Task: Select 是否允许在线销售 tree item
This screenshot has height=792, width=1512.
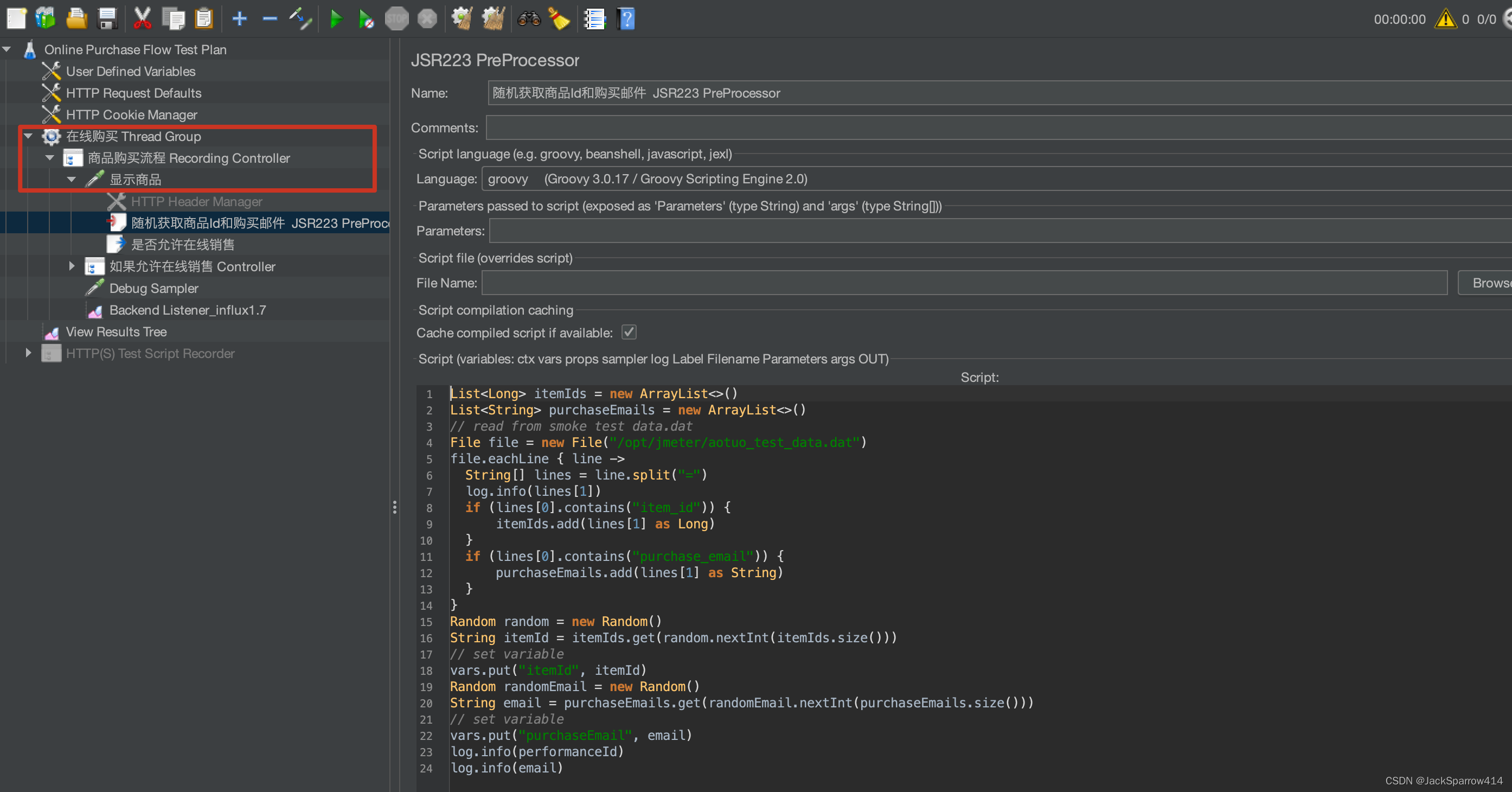Action: 183,245
